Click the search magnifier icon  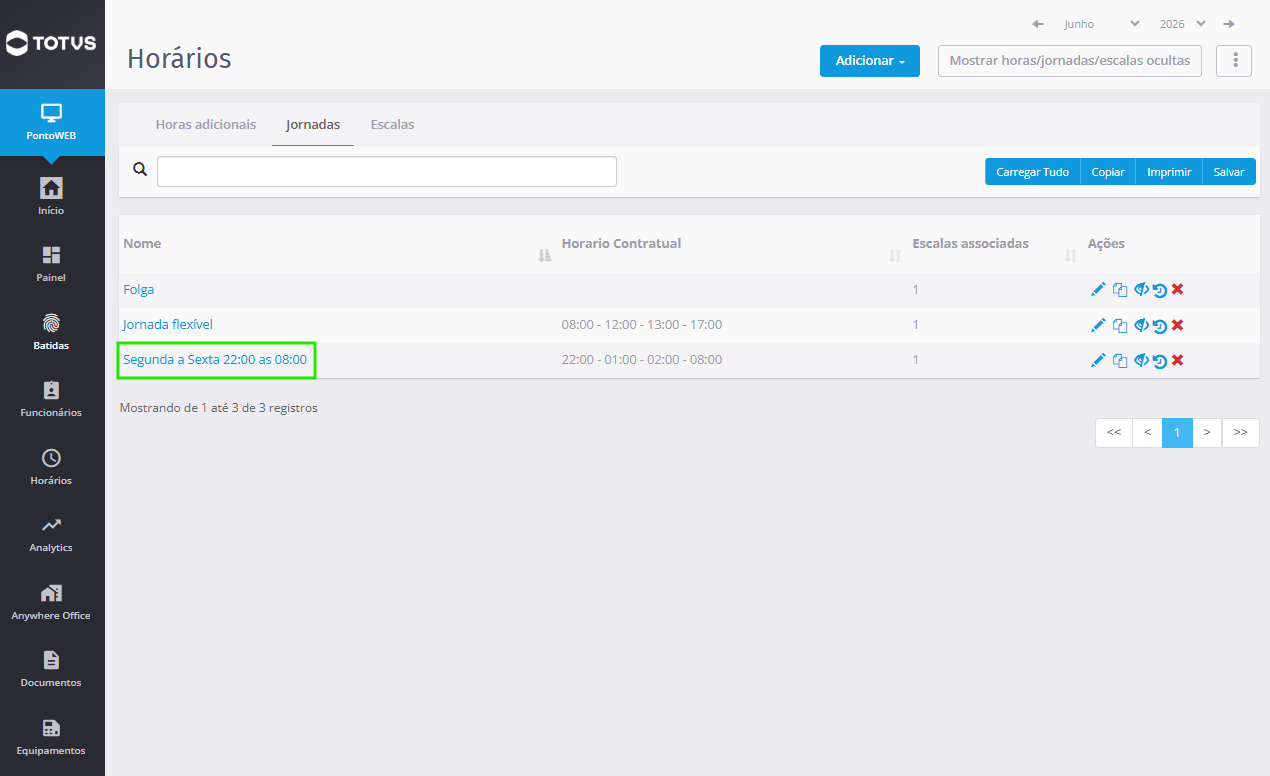click(x=140, y=170)
